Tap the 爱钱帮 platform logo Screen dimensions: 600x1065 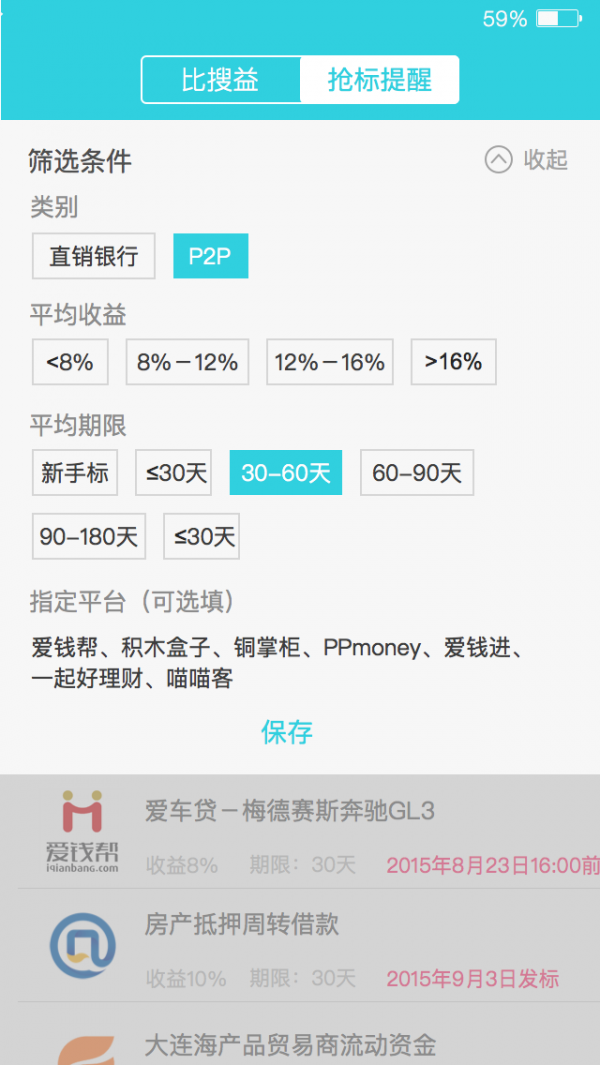pyautogui.click(x=82, y=831)
